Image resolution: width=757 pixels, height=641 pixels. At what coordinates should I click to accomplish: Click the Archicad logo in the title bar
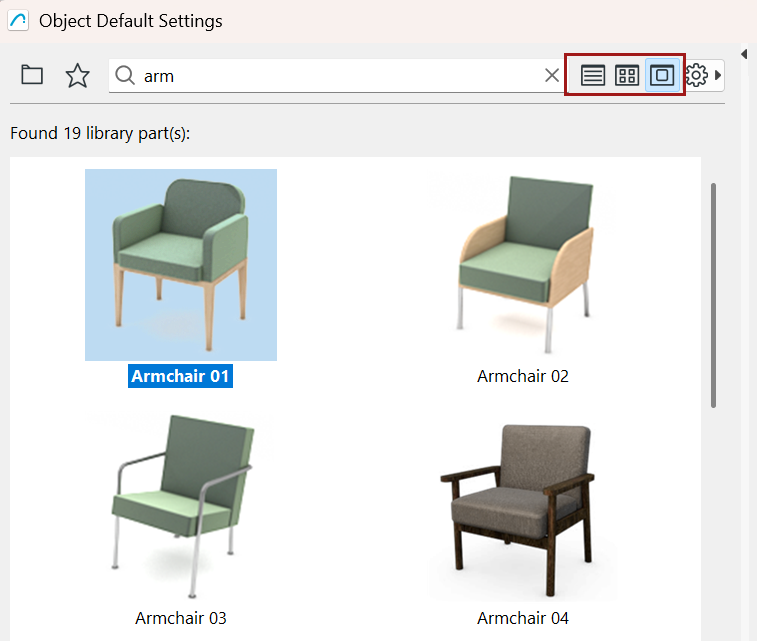coord(18,20)
